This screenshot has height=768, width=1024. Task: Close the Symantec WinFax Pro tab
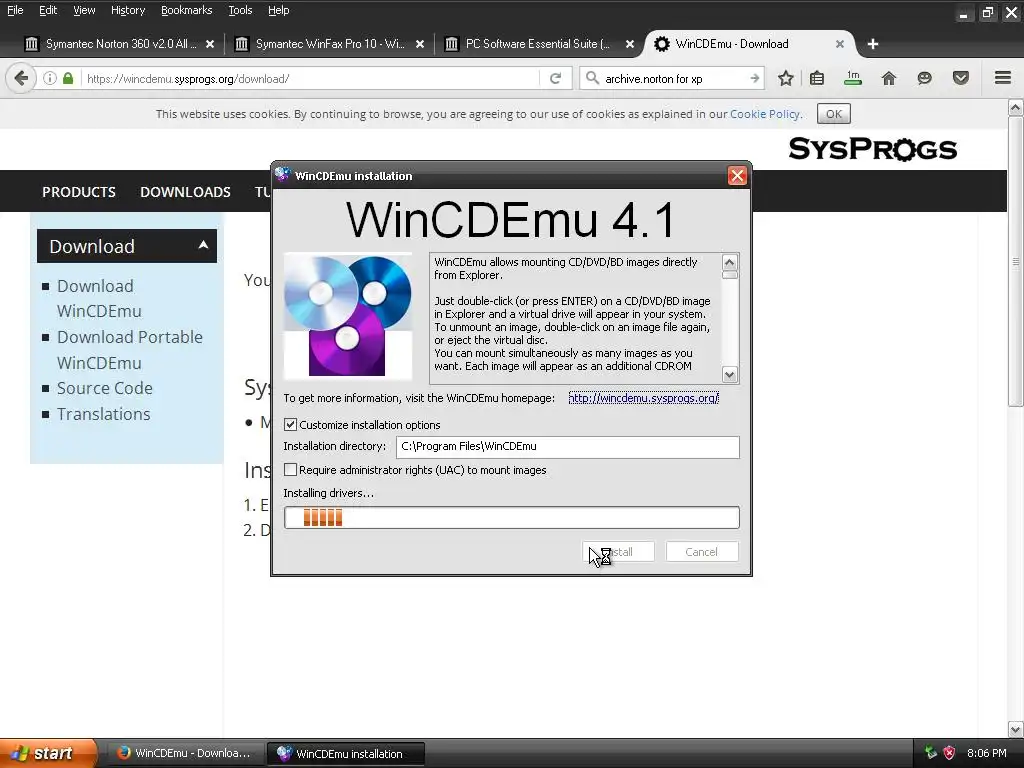pyautogui.click(x=420, y=44)
